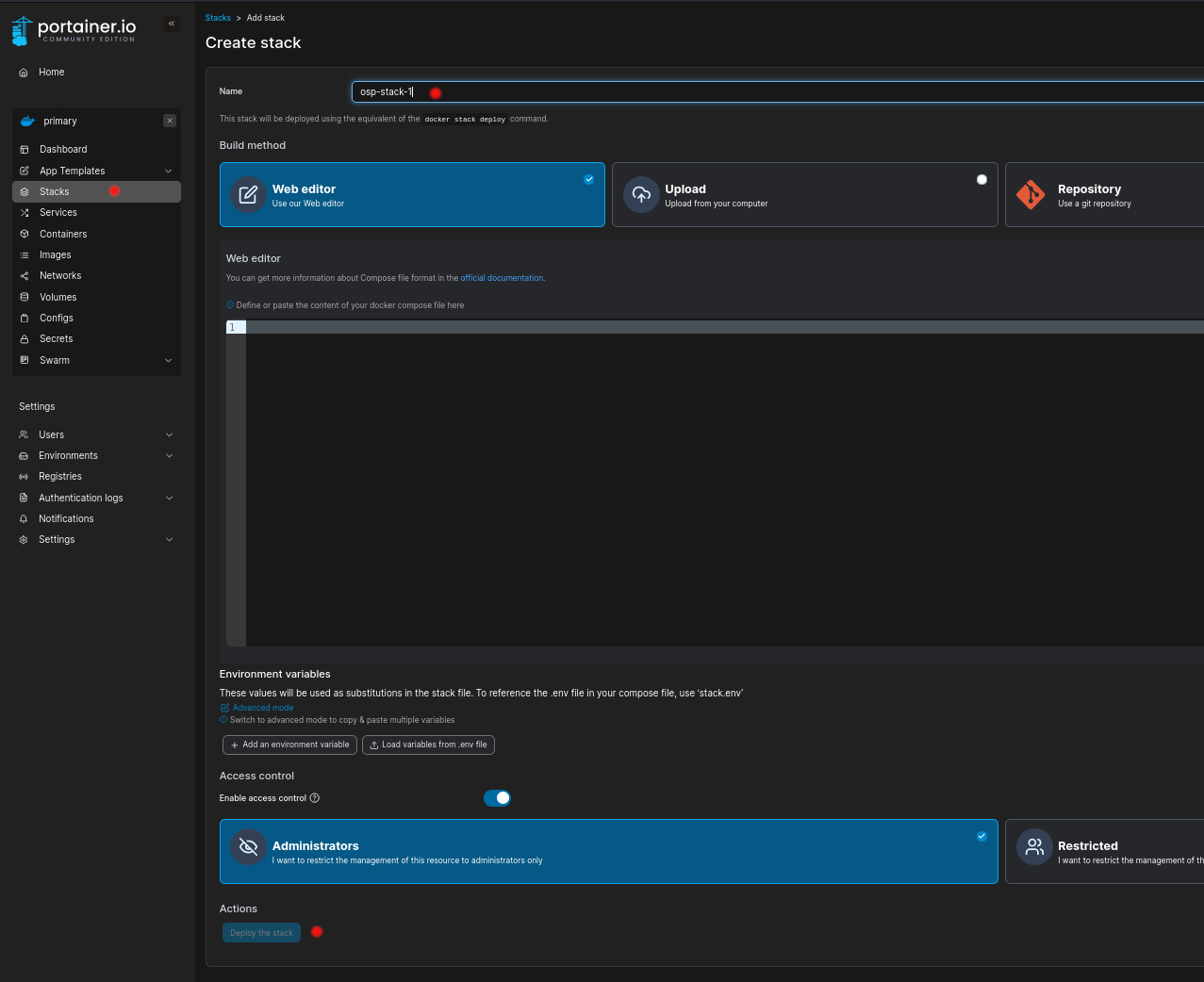The image size is (1204, 982).
Task: Expand the Settings submenu chevron
Action: click(170, 540)
